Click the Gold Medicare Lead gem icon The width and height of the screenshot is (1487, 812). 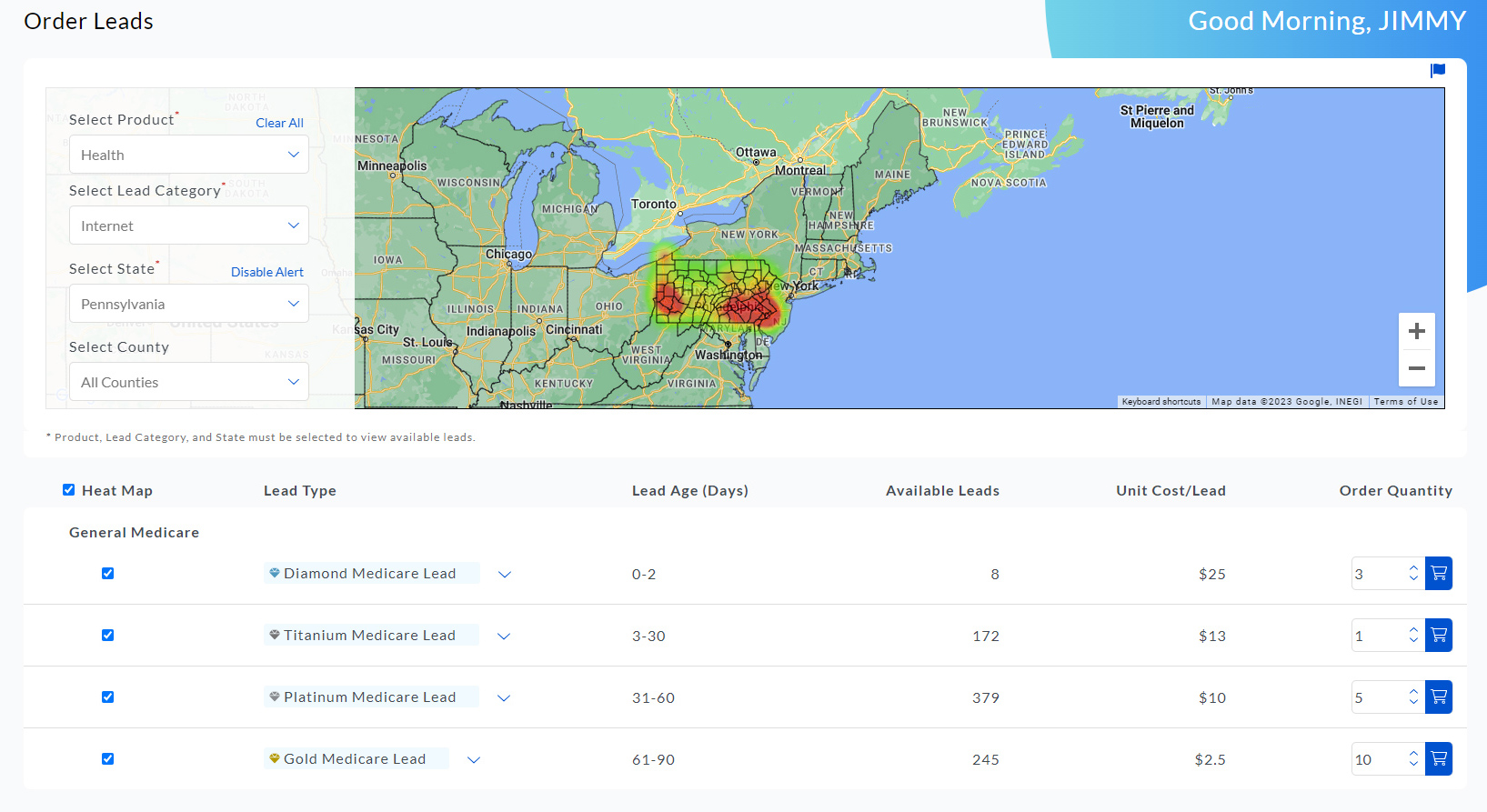click(x=274, y=758)
